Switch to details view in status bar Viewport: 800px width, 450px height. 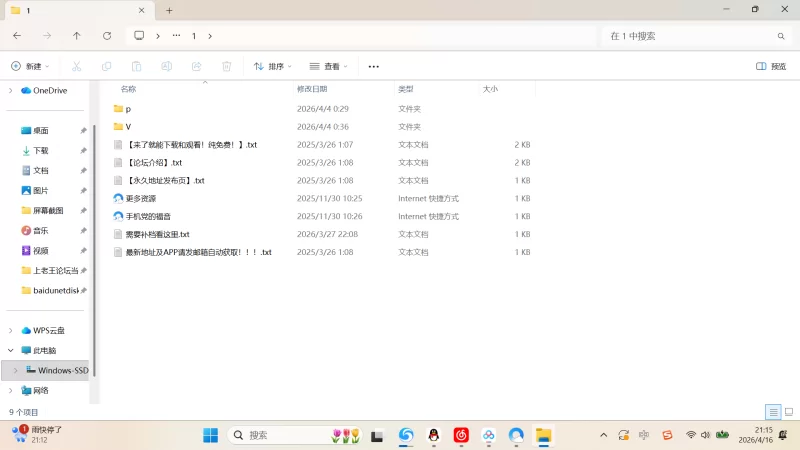pyautogui.click(x=773, y=412)
